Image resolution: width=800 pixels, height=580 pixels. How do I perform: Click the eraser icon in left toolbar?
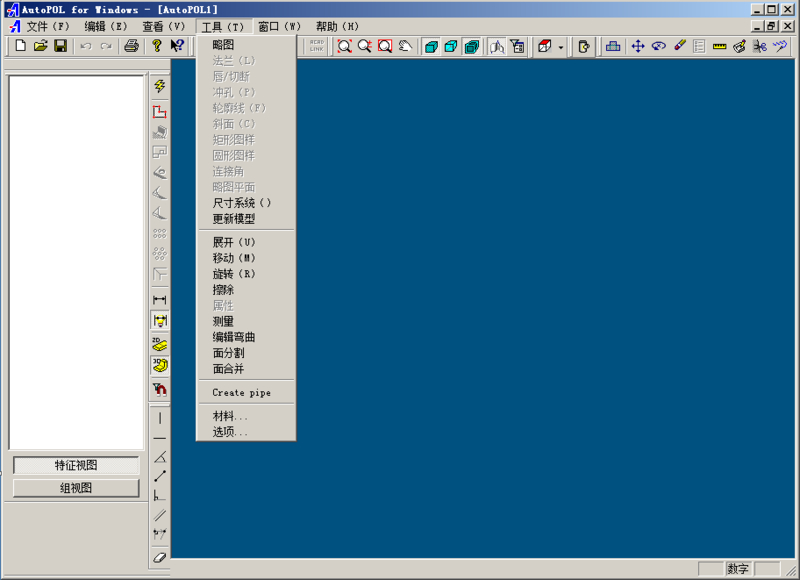159,557
